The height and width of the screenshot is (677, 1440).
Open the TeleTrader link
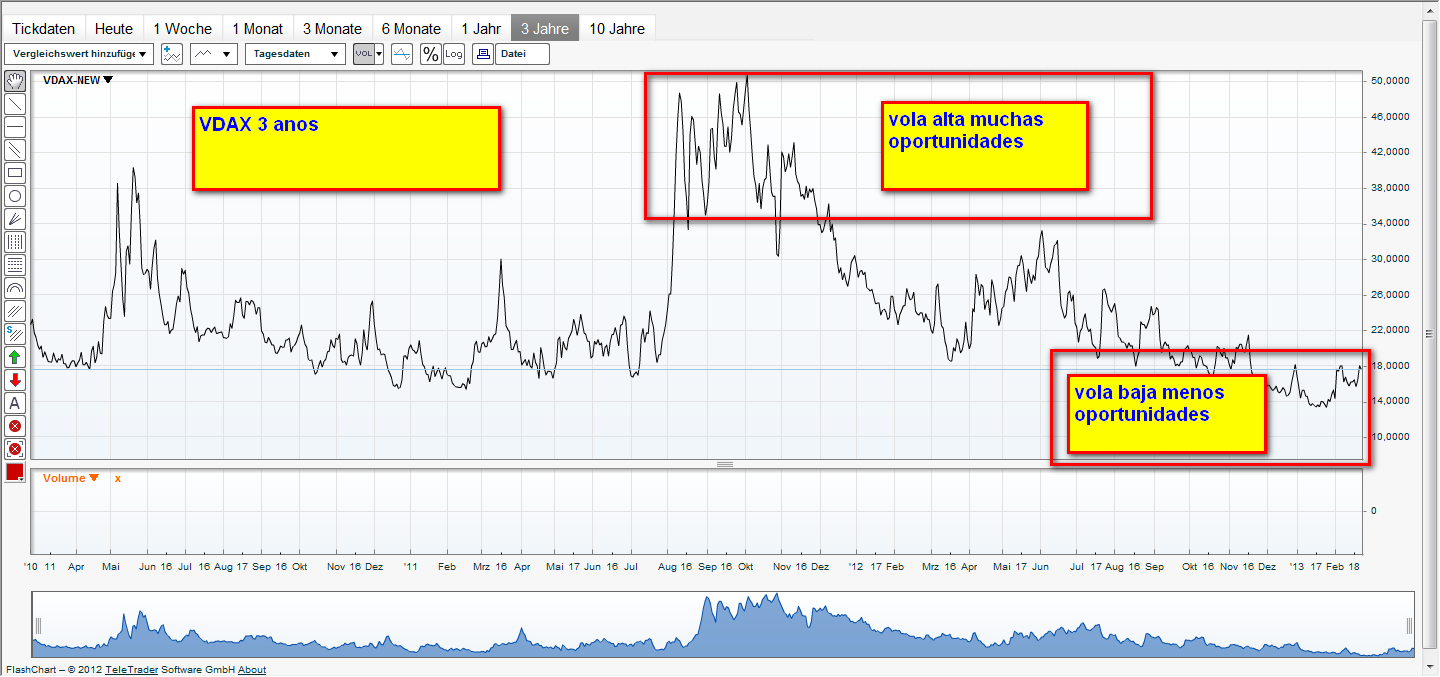132,670
